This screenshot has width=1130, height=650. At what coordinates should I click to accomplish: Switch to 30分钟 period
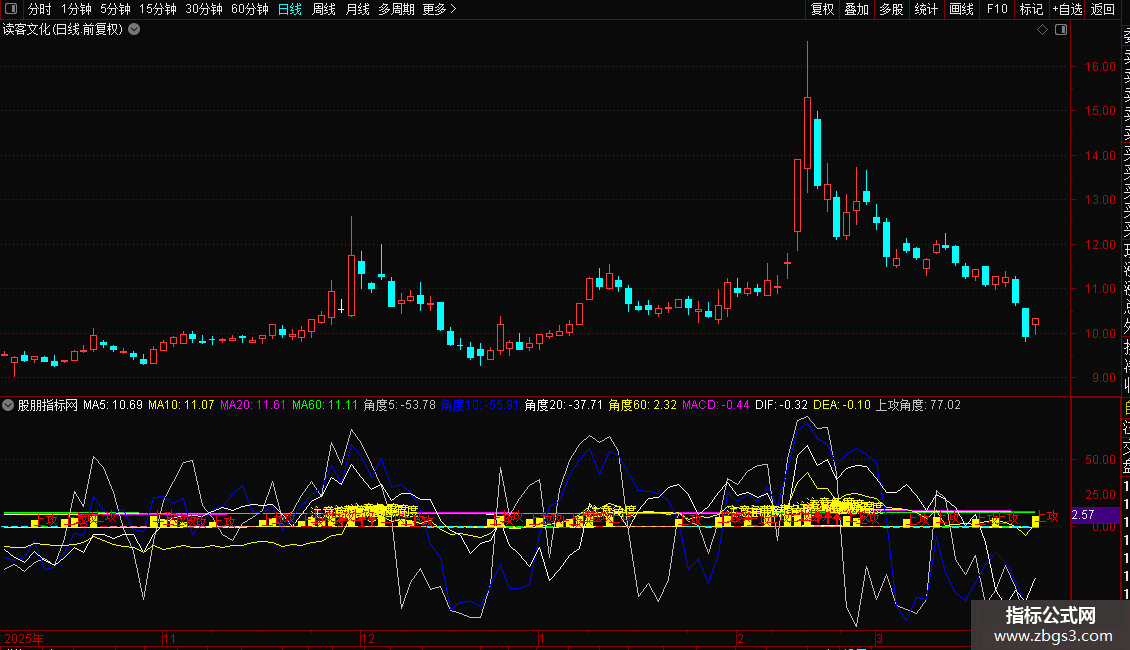tap(204, 9)
